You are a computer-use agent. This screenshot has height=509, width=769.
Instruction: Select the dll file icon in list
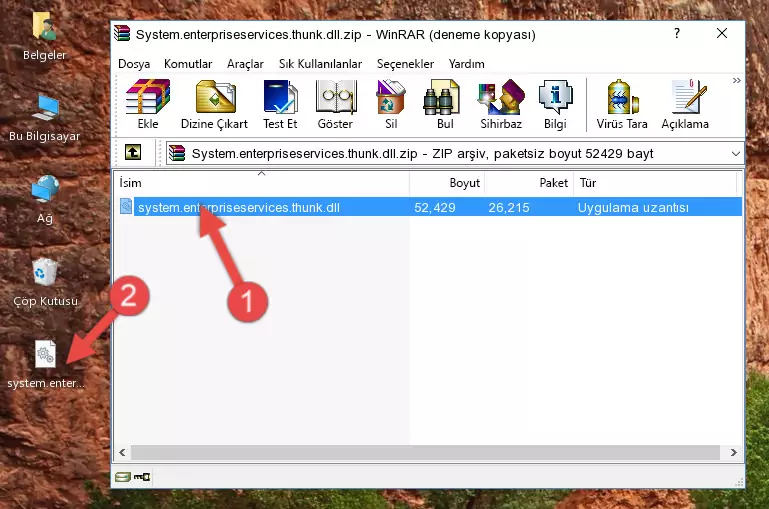tap(126, 206)
